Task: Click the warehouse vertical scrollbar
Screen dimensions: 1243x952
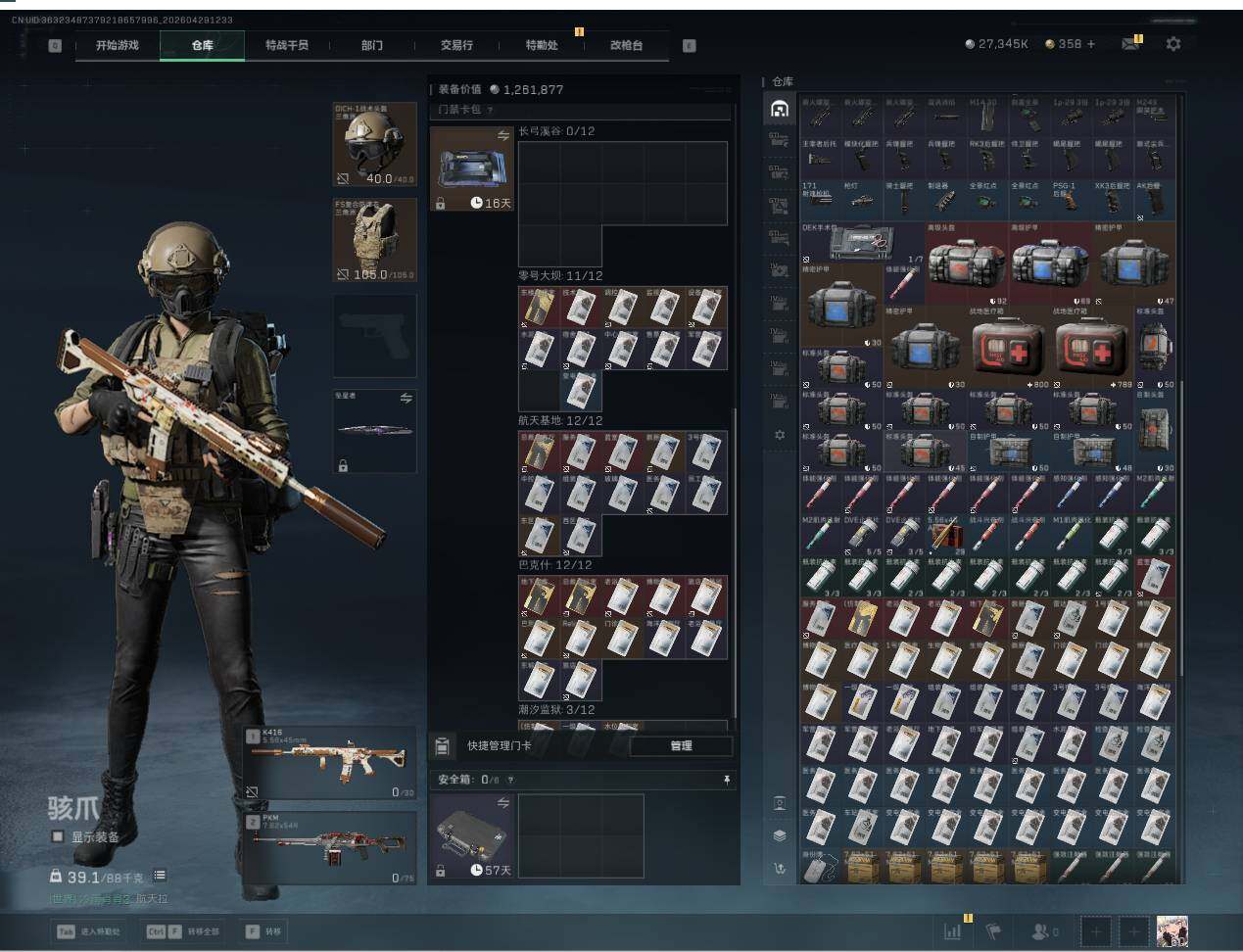Action: 1179,529
